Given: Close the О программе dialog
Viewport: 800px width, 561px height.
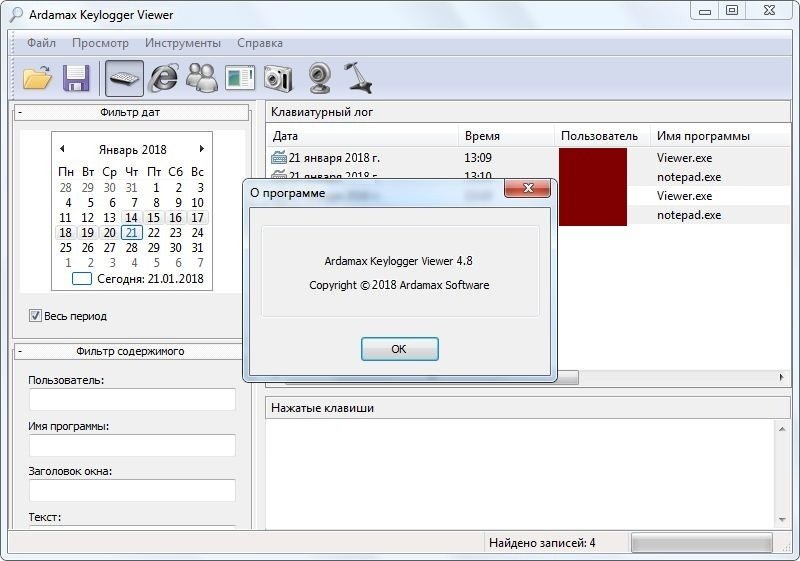Looking at the screenshot, I should coord(528,188).
